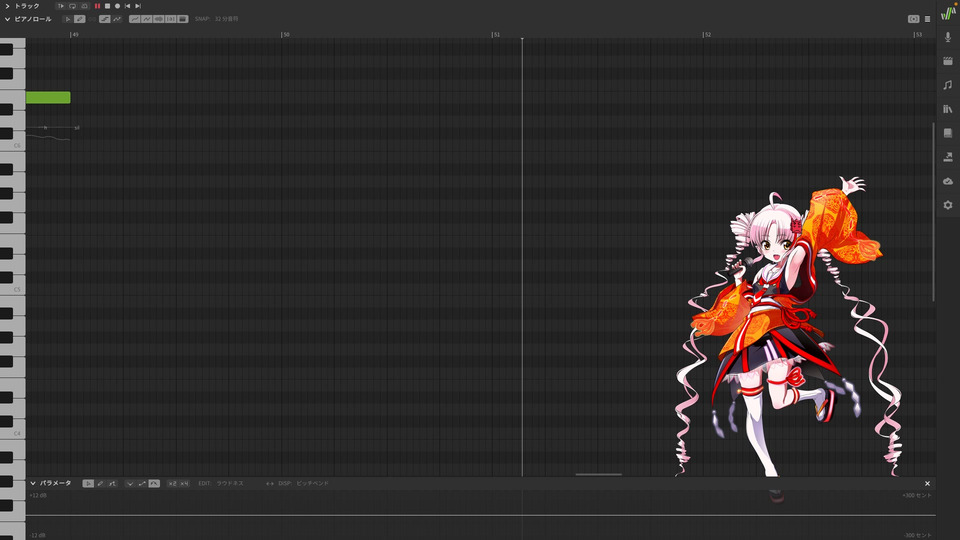The width and height of the screenshot is (960, 540).
Task: Toggle the track-row play-from-cursor button
Action: pos(61,6)
